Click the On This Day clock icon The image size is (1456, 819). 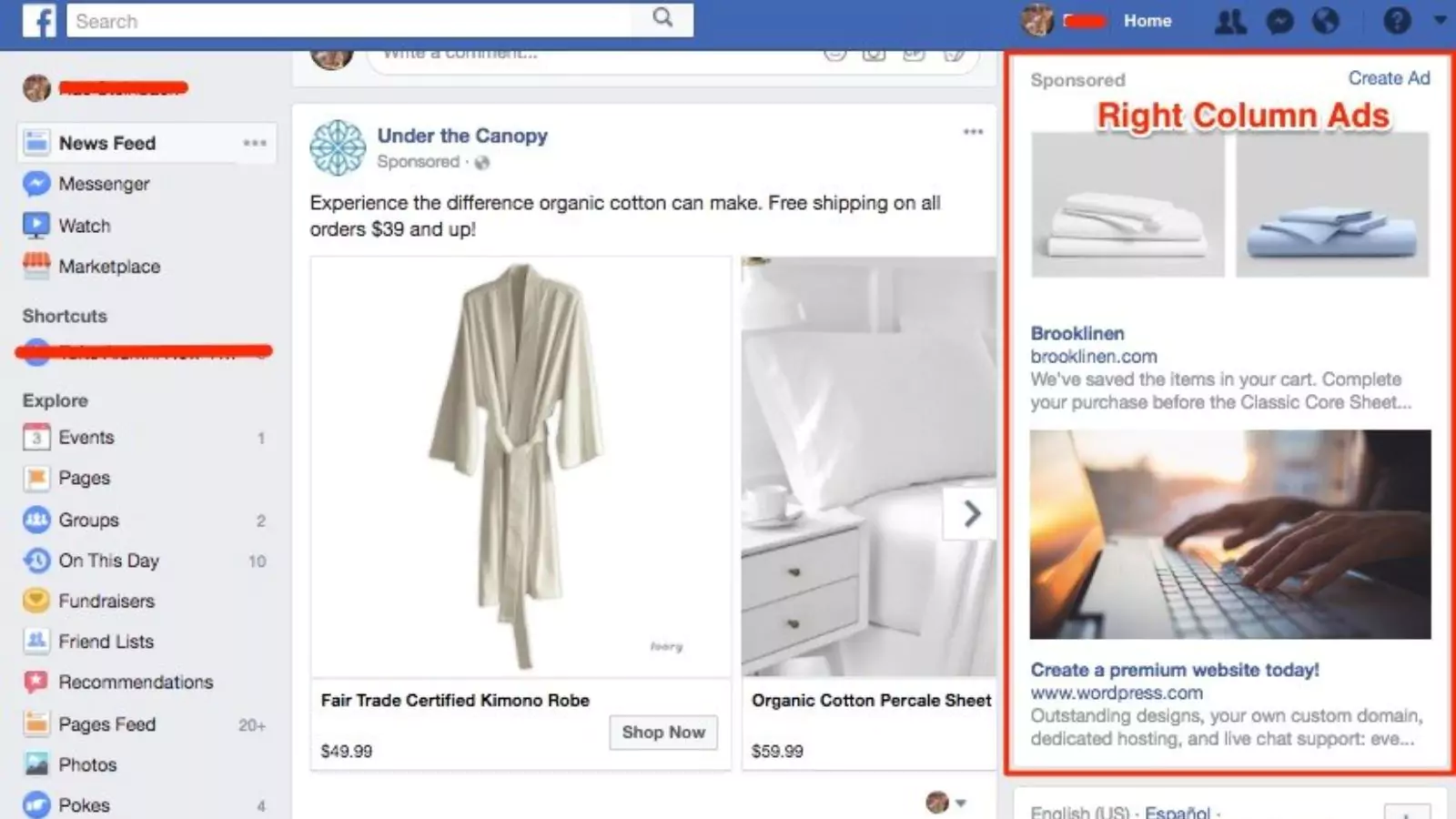tap(36, 561)
